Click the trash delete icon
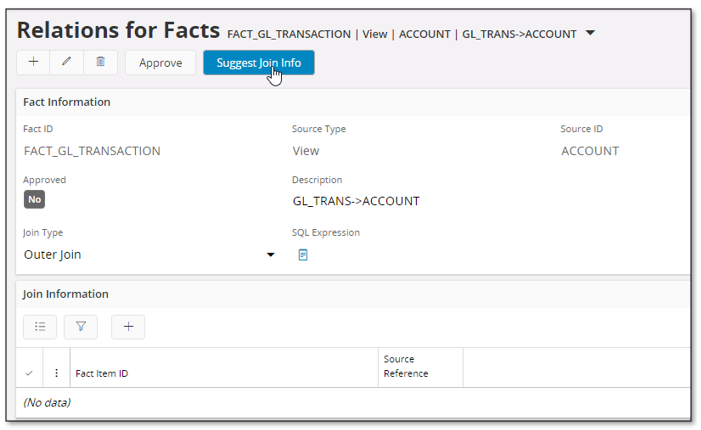Image resolution: width=701 pixels, height=430 pixels. tap(100, 62)
